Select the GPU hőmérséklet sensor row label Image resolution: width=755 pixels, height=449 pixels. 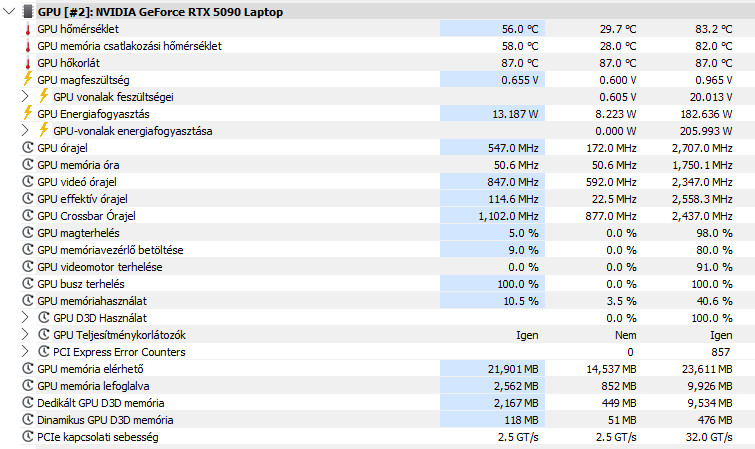78,29
